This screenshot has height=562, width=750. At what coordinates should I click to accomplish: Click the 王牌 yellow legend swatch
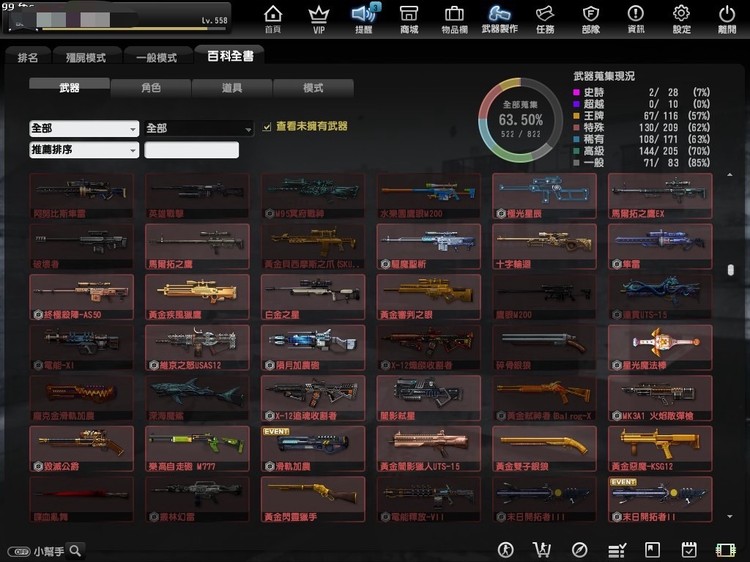tap(576, 116)
